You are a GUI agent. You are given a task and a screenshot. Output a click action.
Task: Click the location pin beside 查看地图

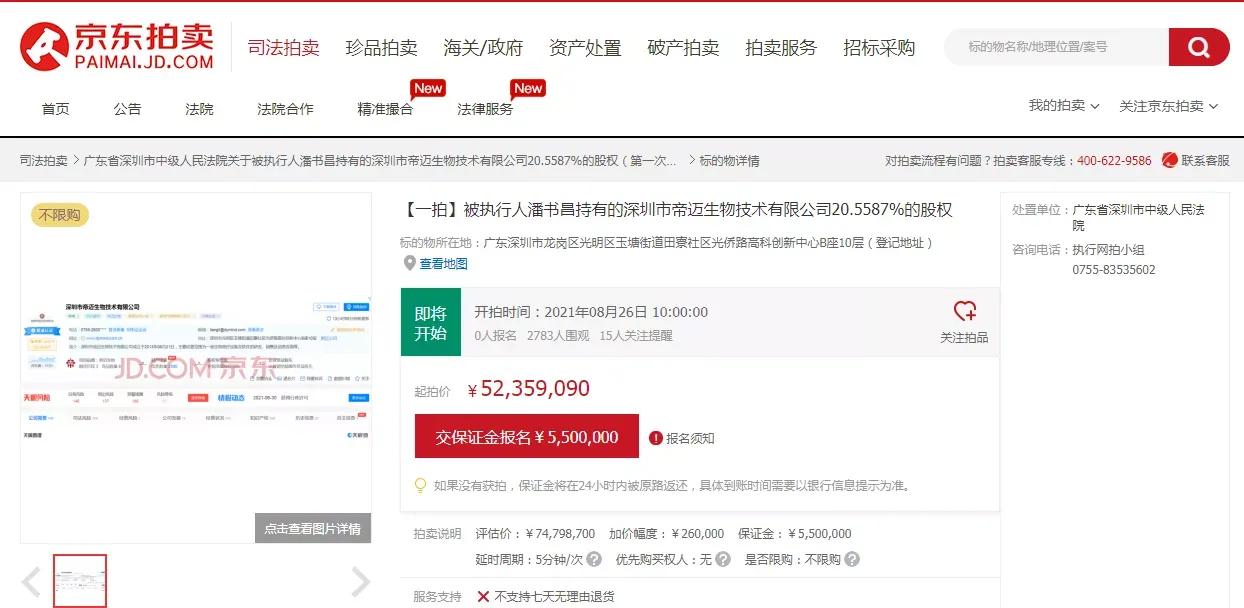tap(410, 263)
